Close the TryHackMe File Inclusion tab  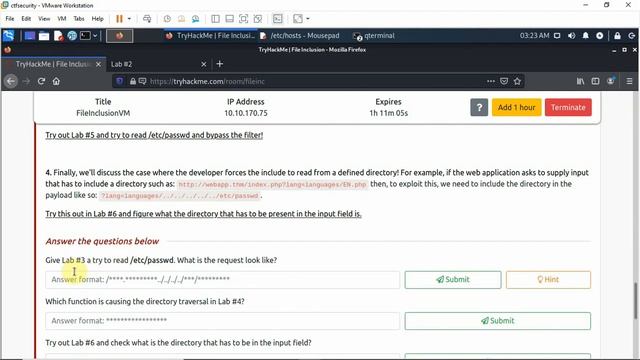click(98, 64)
